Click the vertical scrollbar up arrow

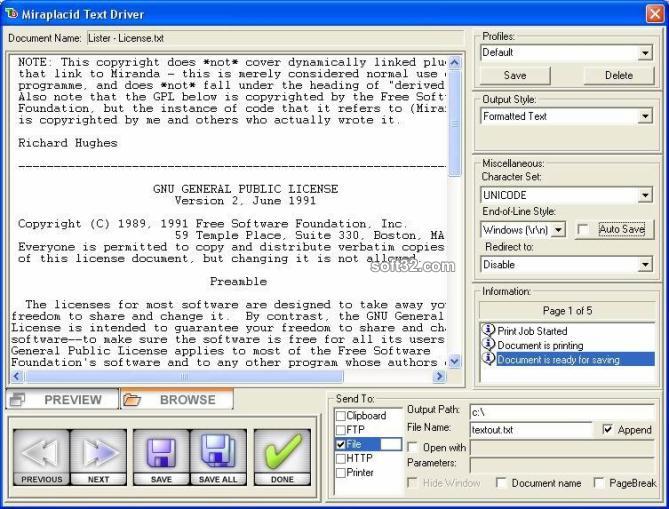[454, 63]
